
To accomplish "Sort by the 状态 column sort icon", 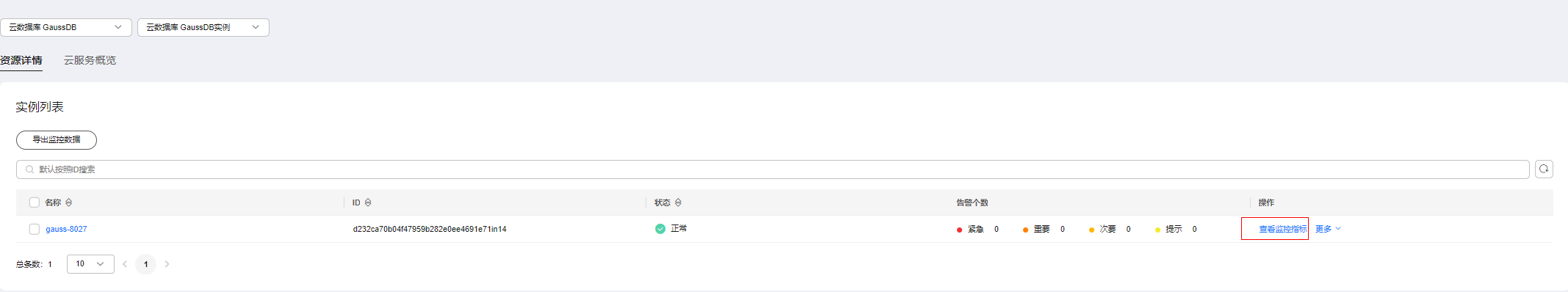I will [678, 202].
